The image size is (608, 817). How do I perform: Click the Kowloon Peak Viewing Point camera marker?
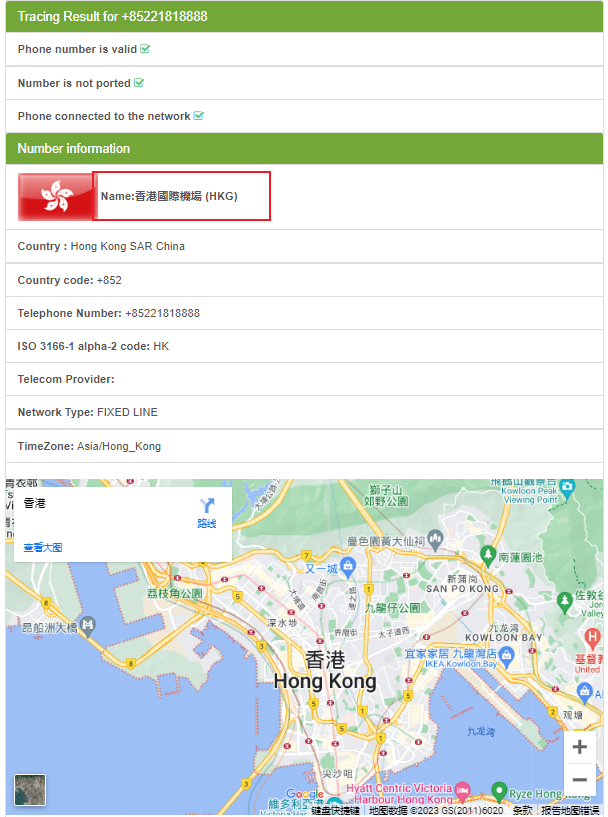pos(568,487)
